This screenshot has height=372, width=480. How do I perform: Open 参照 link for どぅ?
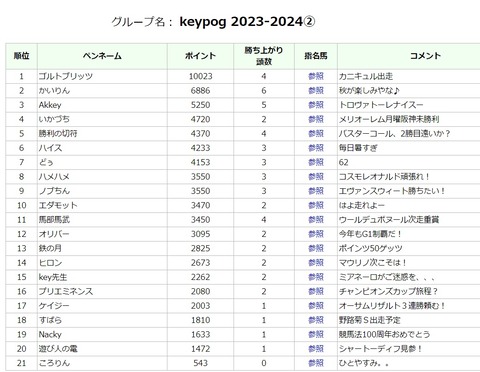pyautogui.click(x=316, y=162)
